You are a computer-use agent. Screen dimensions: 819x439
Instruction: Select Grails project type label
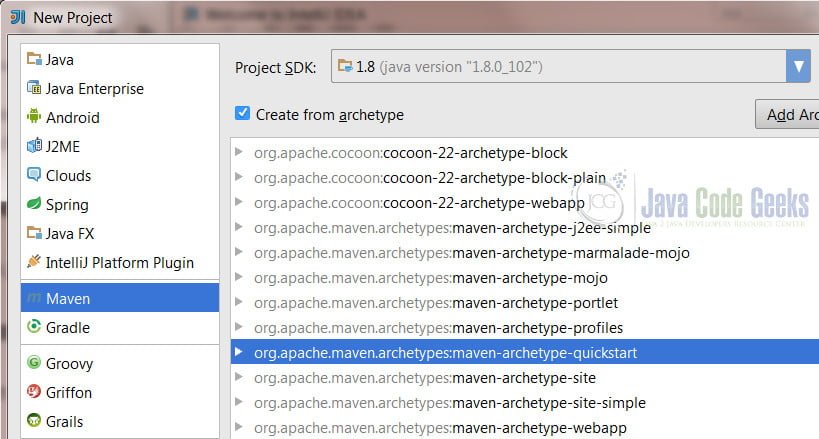(x=65, y=421)
